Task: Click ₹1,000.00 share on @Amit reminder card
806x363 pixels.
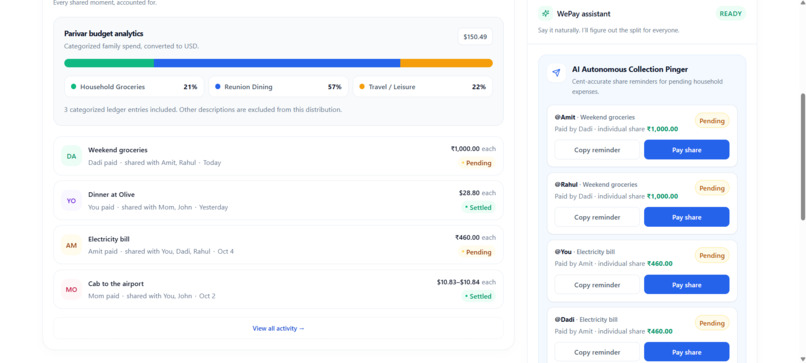Action: click(x=662, y=129)
